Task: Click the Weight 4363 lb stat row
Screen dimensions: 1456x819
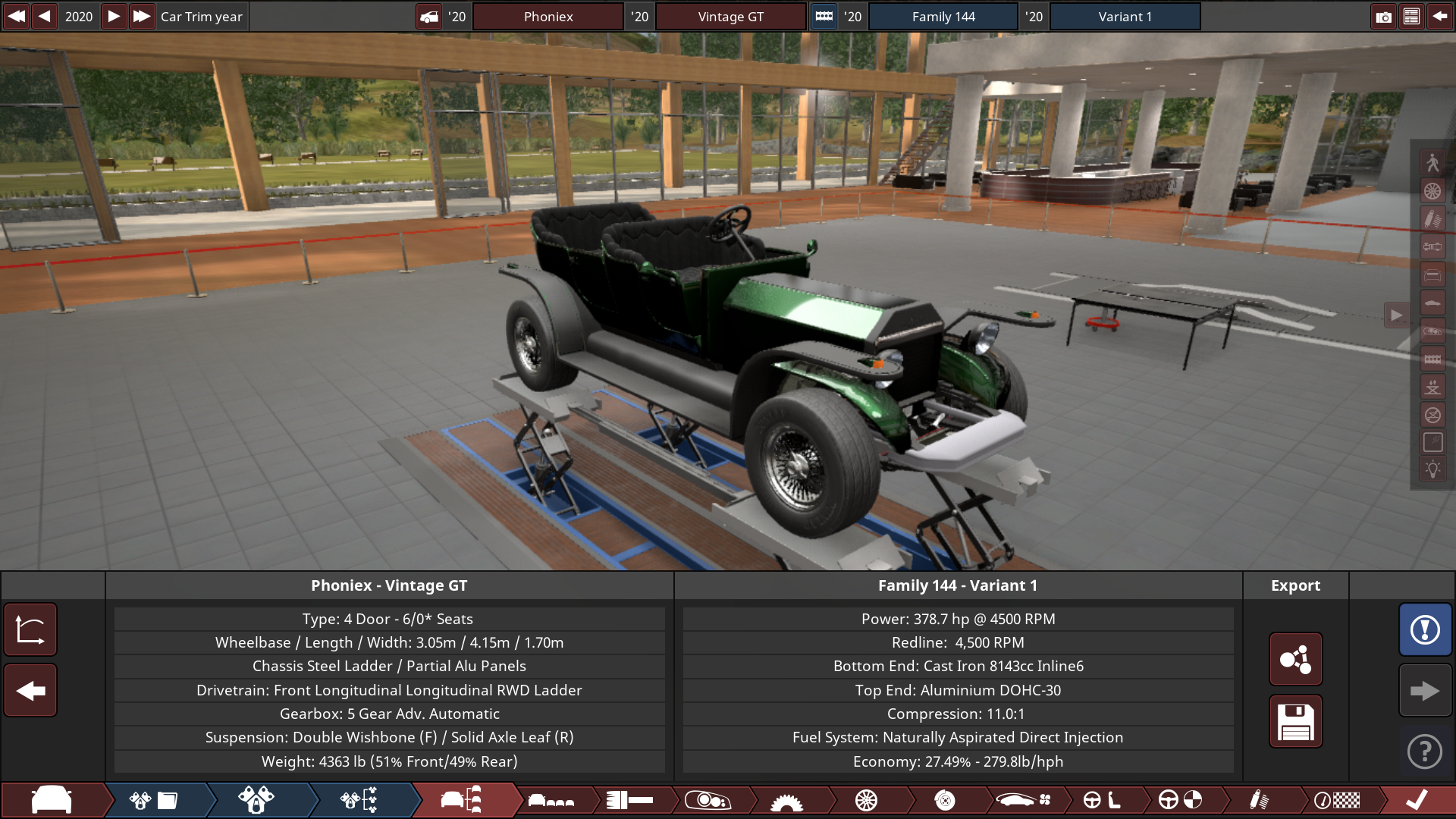Action: pos(389,761)
